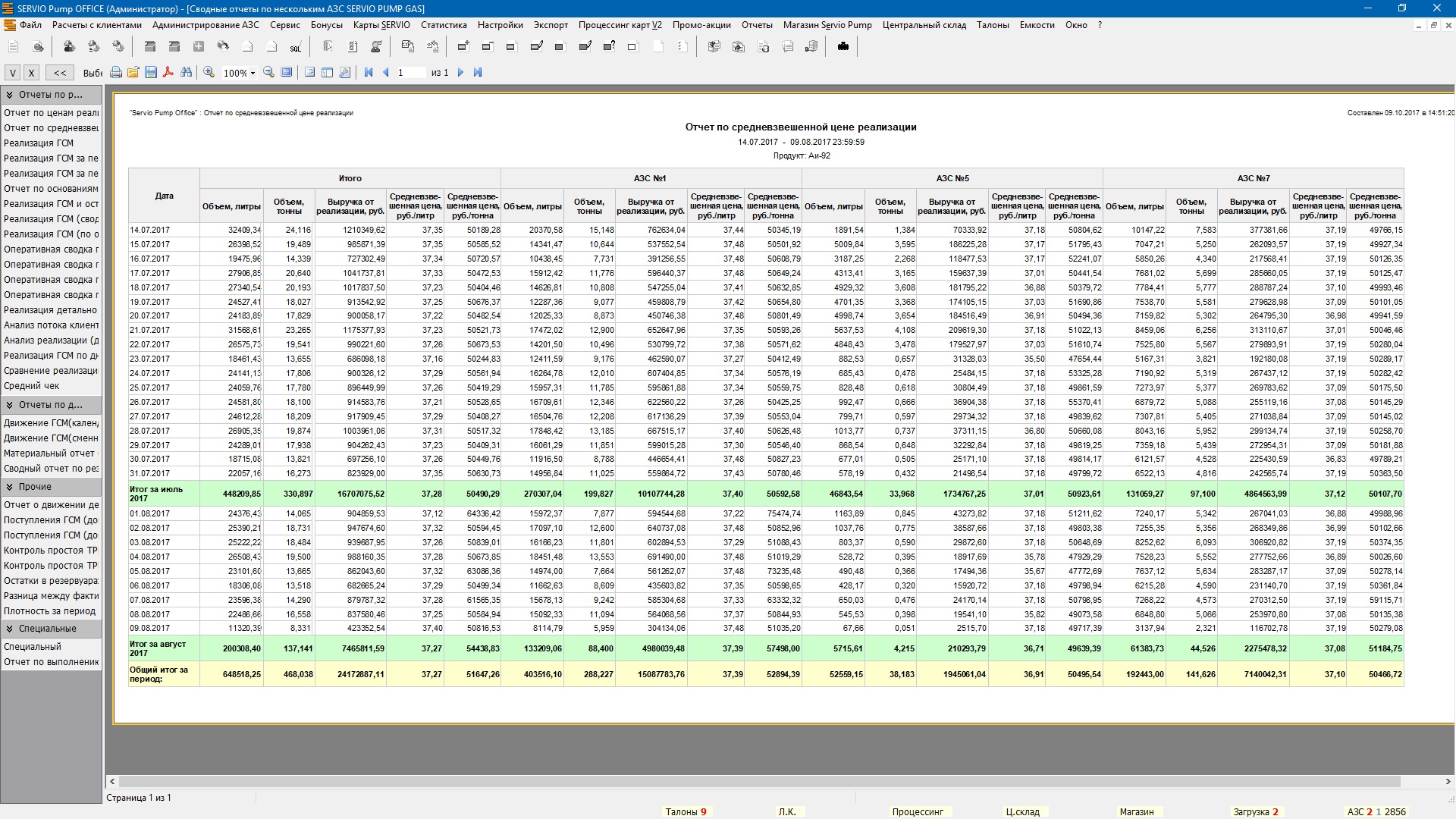Select Средний чек report in sidebar
Image resolution: width=1456 pixels, height=819 pixels.
point(32,386)
